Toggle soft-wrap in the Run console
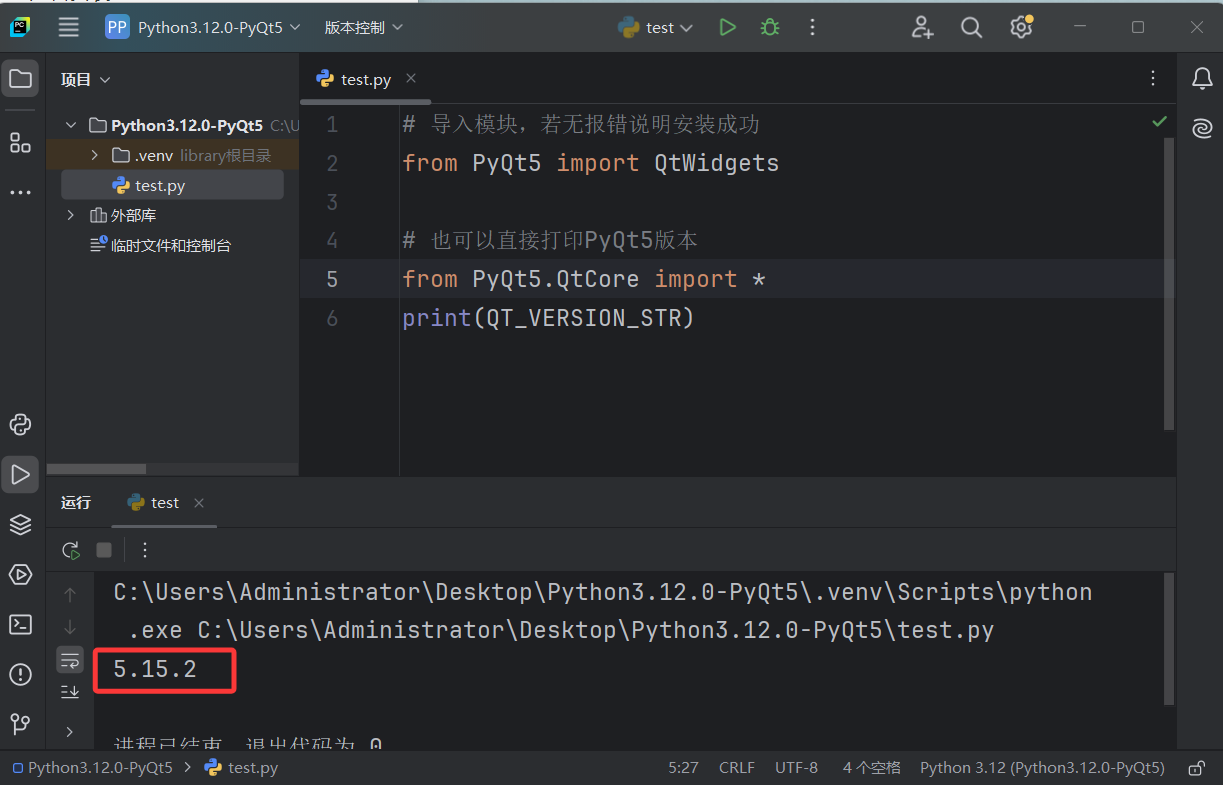Image resolution: width=1223 pixels, height=785 pixels. [70, 659]
